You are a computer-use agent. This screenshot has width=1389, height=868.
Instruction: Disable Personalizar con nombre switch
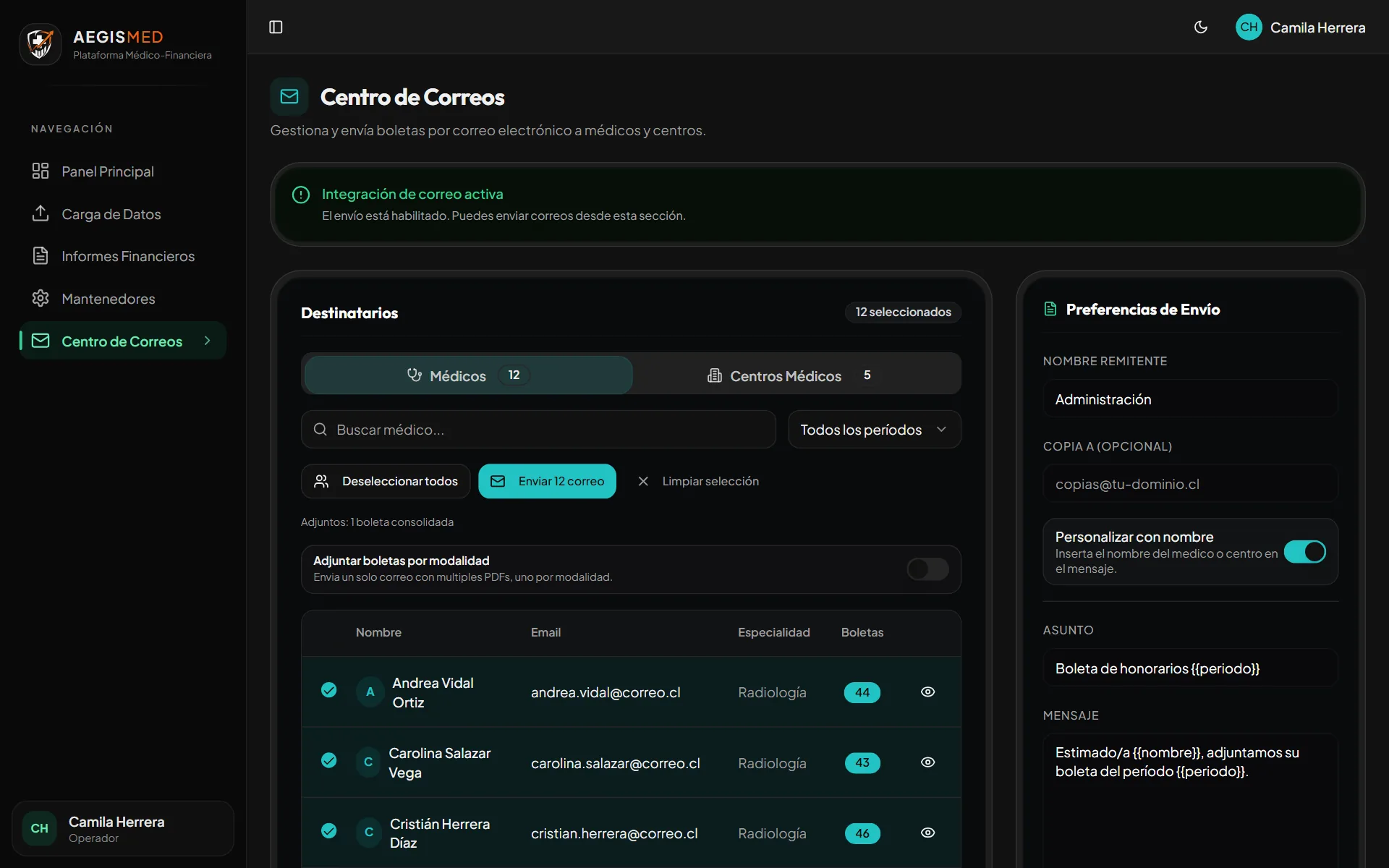[1305, 552]
